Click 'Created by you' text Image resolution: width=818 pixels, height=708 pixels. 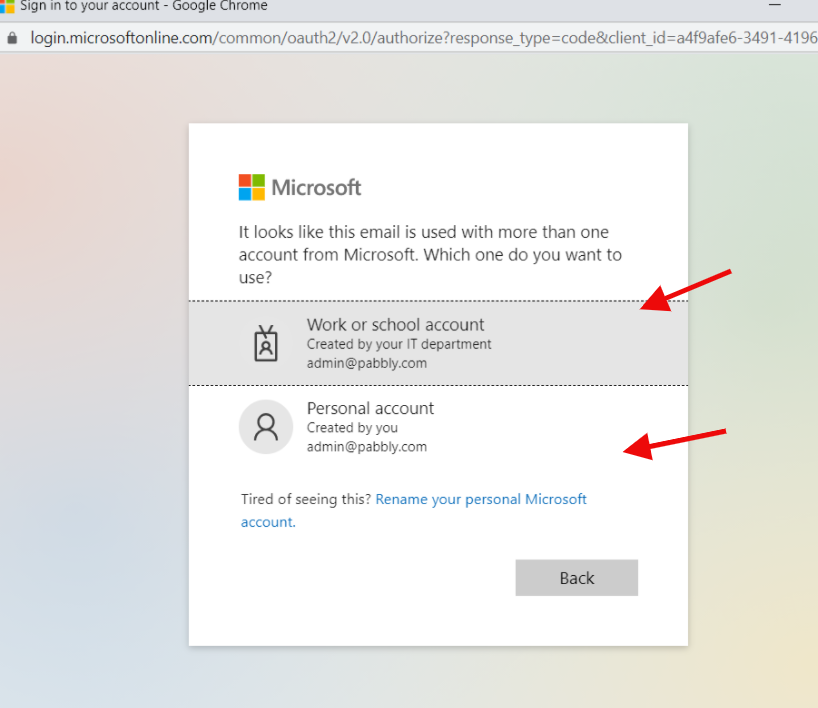click(x=352, y=428)
